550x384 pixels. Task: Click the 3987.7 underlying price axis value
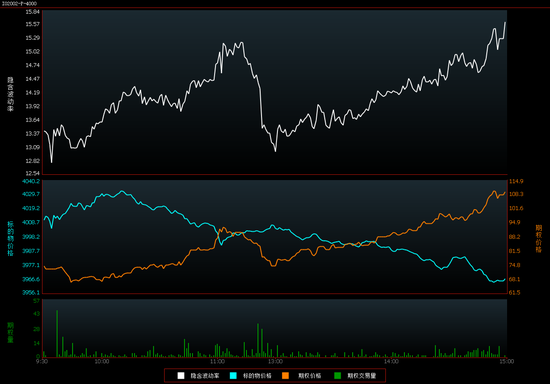click(31, 251)
